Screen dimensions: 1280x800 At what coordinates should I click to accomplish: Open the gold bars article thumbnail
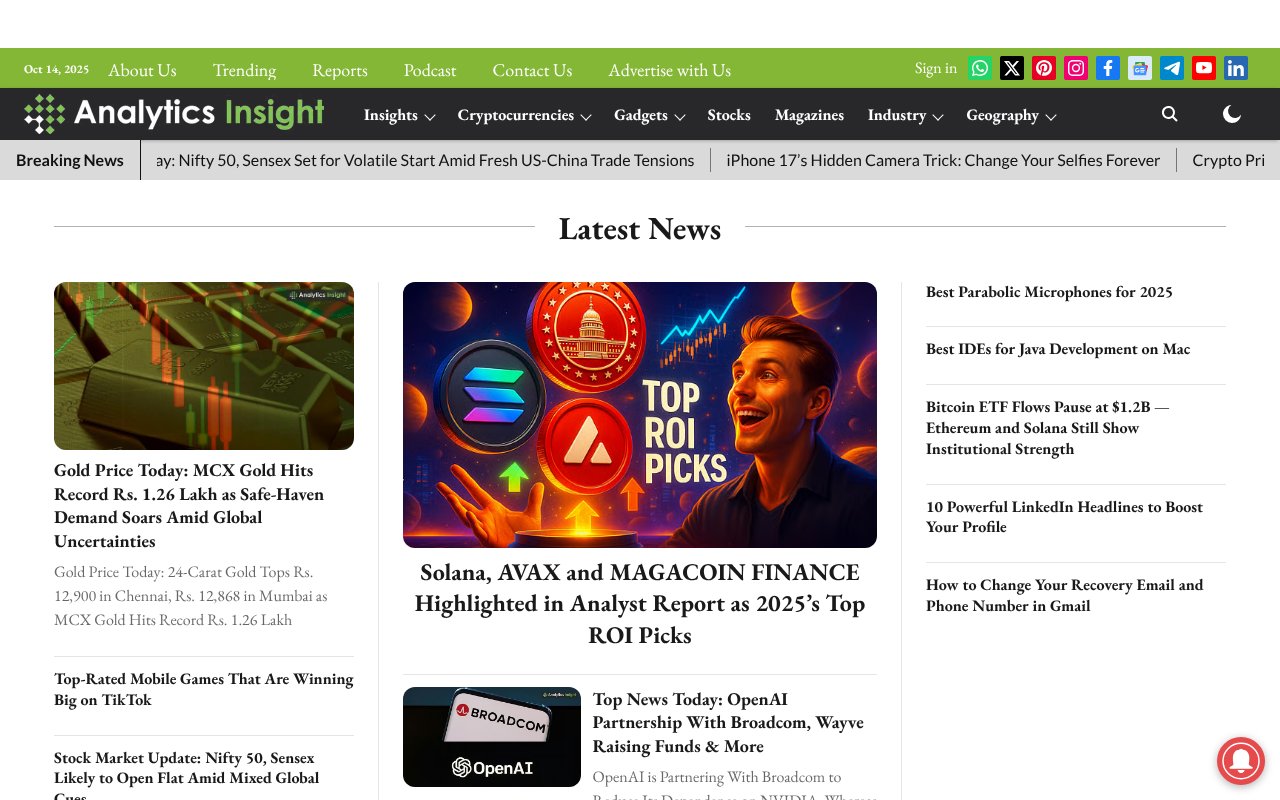[204, 366]
